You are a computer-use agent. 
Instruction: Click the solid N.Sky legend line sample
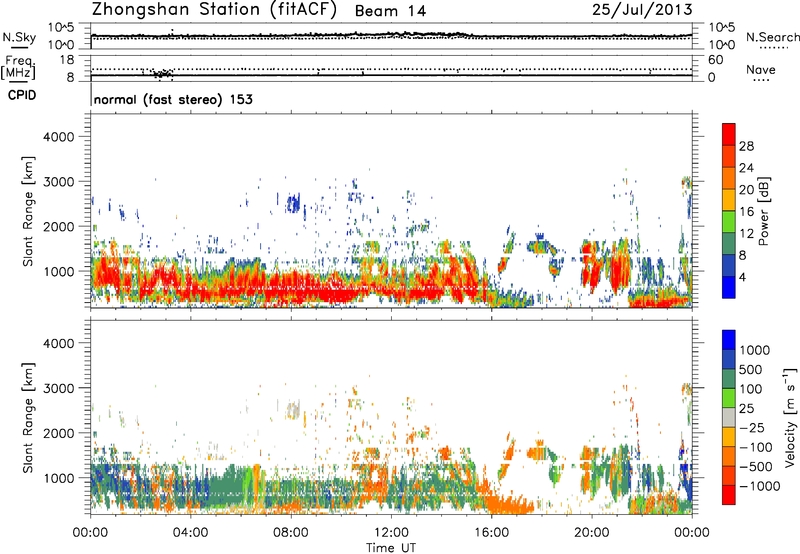point(19,47)
